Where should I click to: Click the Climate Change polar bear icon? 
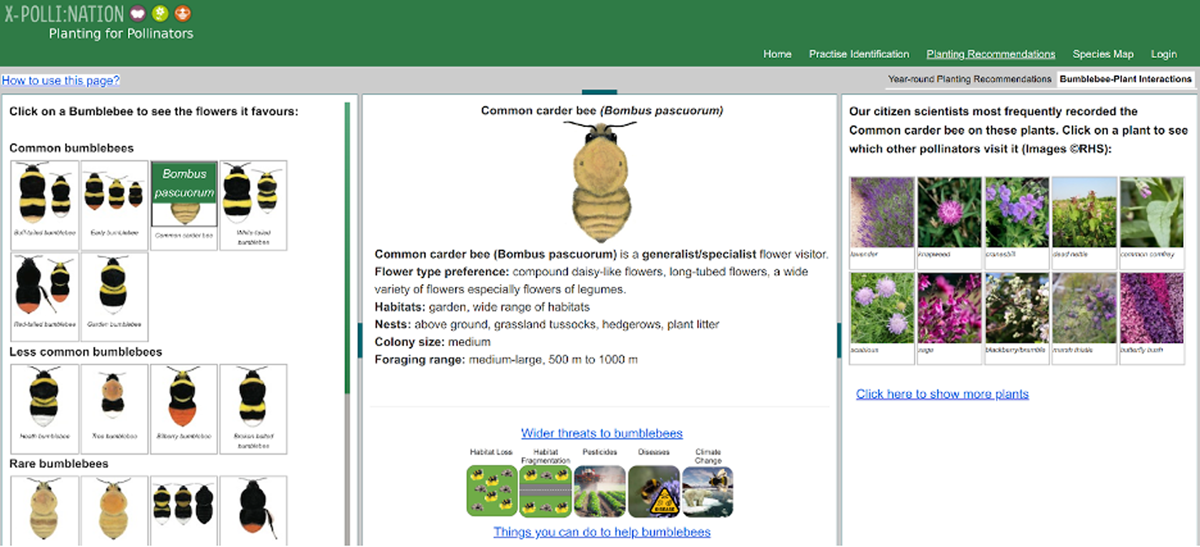coord(708,491)
